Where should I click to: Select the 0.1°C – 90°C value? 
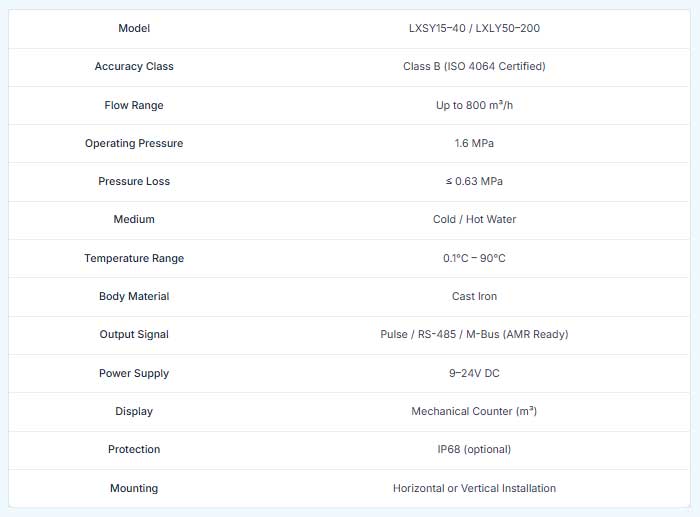coord(474,258)
